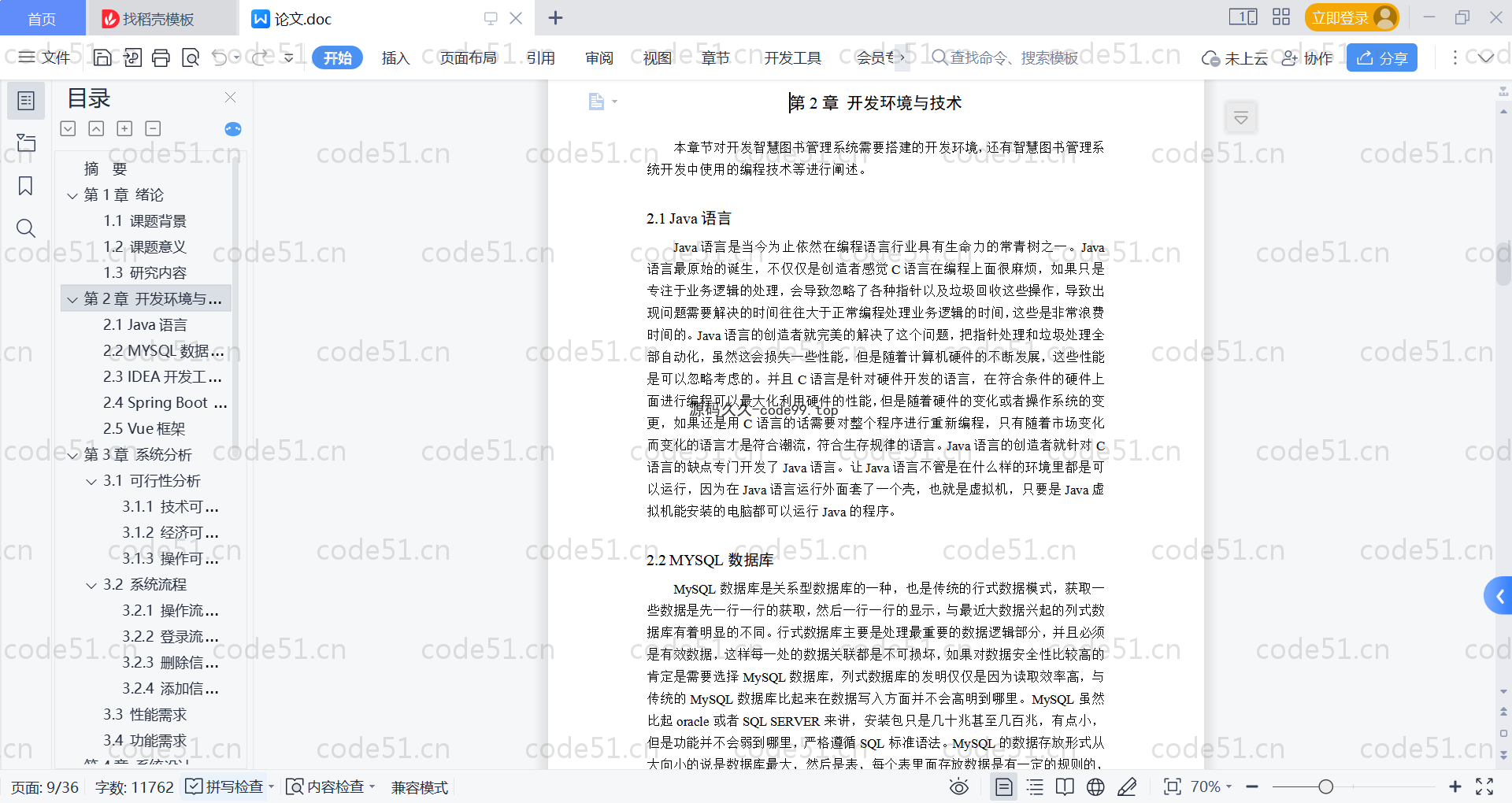Open Print Preview icon
This screenshot has width=1512, height=803.
[x=191, y=57]
